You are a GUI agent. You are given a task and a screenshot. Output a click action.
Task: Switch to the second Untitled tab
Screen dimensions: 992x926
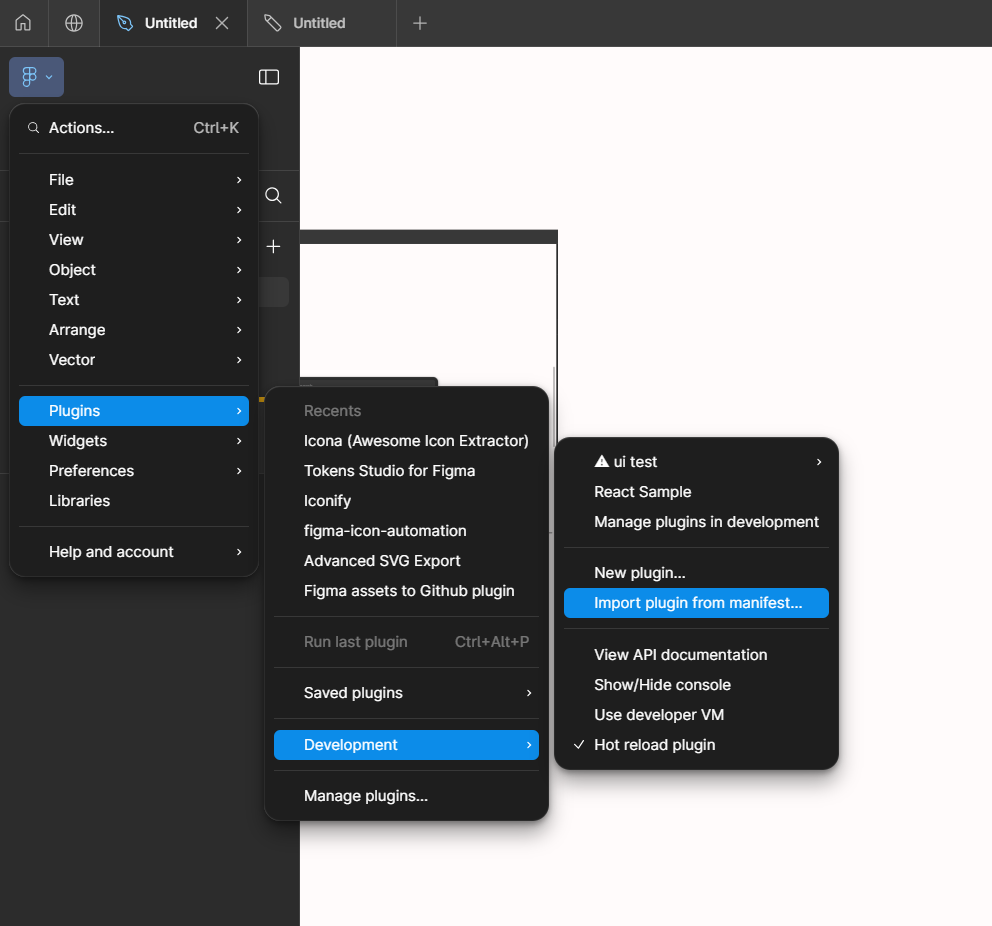click(322, 23)
